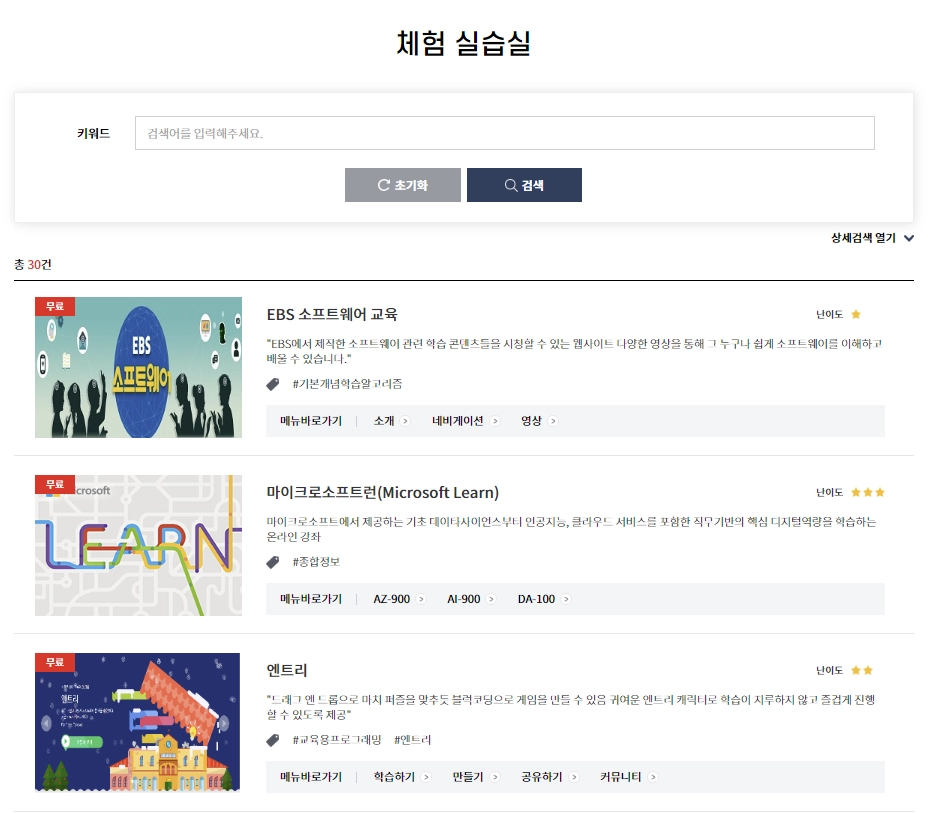
Task: Open 만들기 shortcut under 엔트리
Action: pos(476,777)
